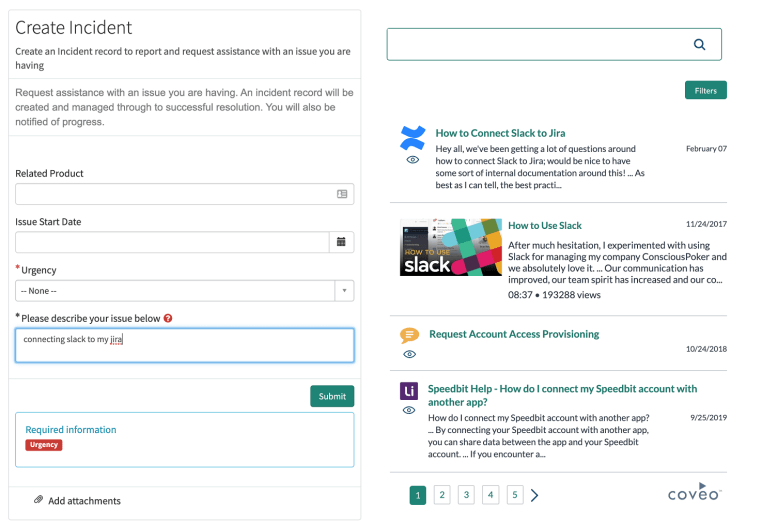Click the Confluence icon on Slack-Jira result
This screenshot has height=524, width=762.
412,137
